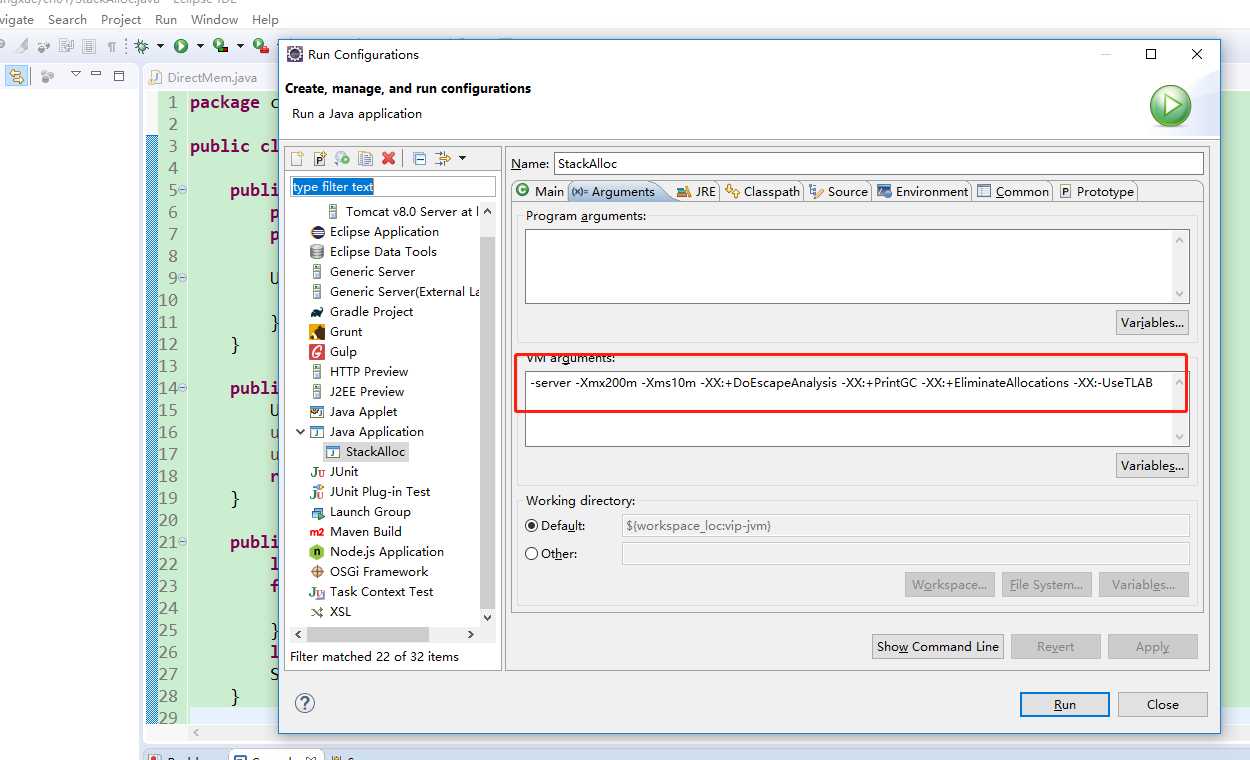Select Grunt configuration type

[x=346, y=331]
